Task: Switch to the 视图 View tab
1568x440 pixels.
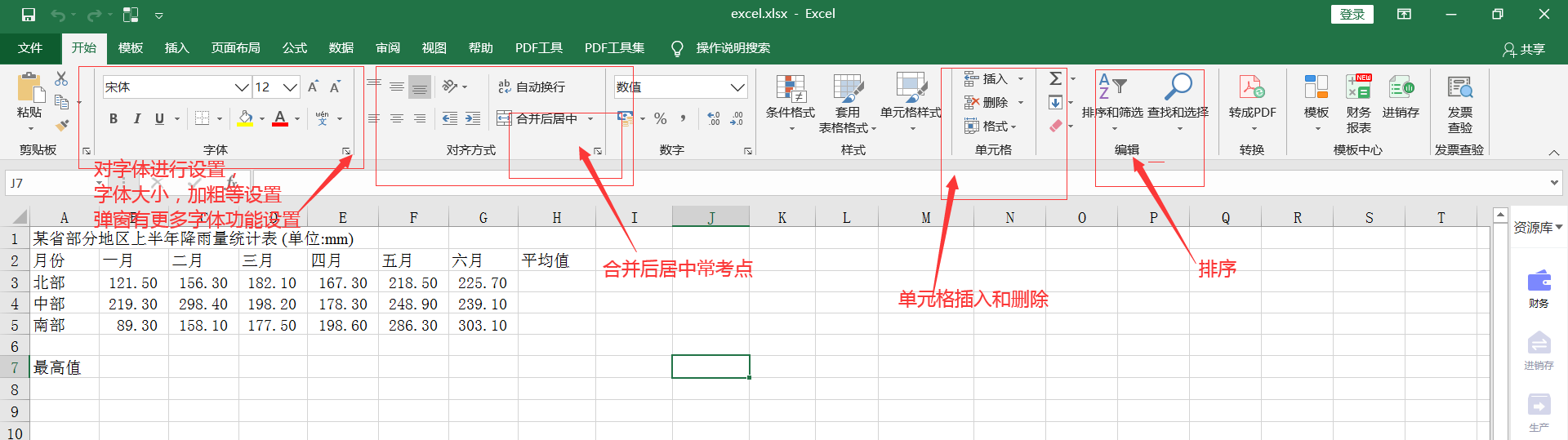Action: (x=434, y=48)
